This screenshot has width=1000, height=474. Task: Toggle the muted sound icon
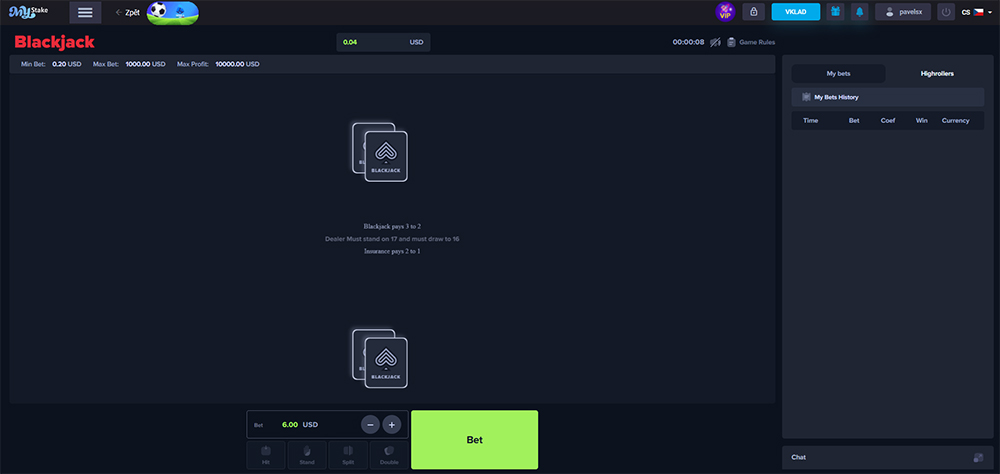(715, 42)
